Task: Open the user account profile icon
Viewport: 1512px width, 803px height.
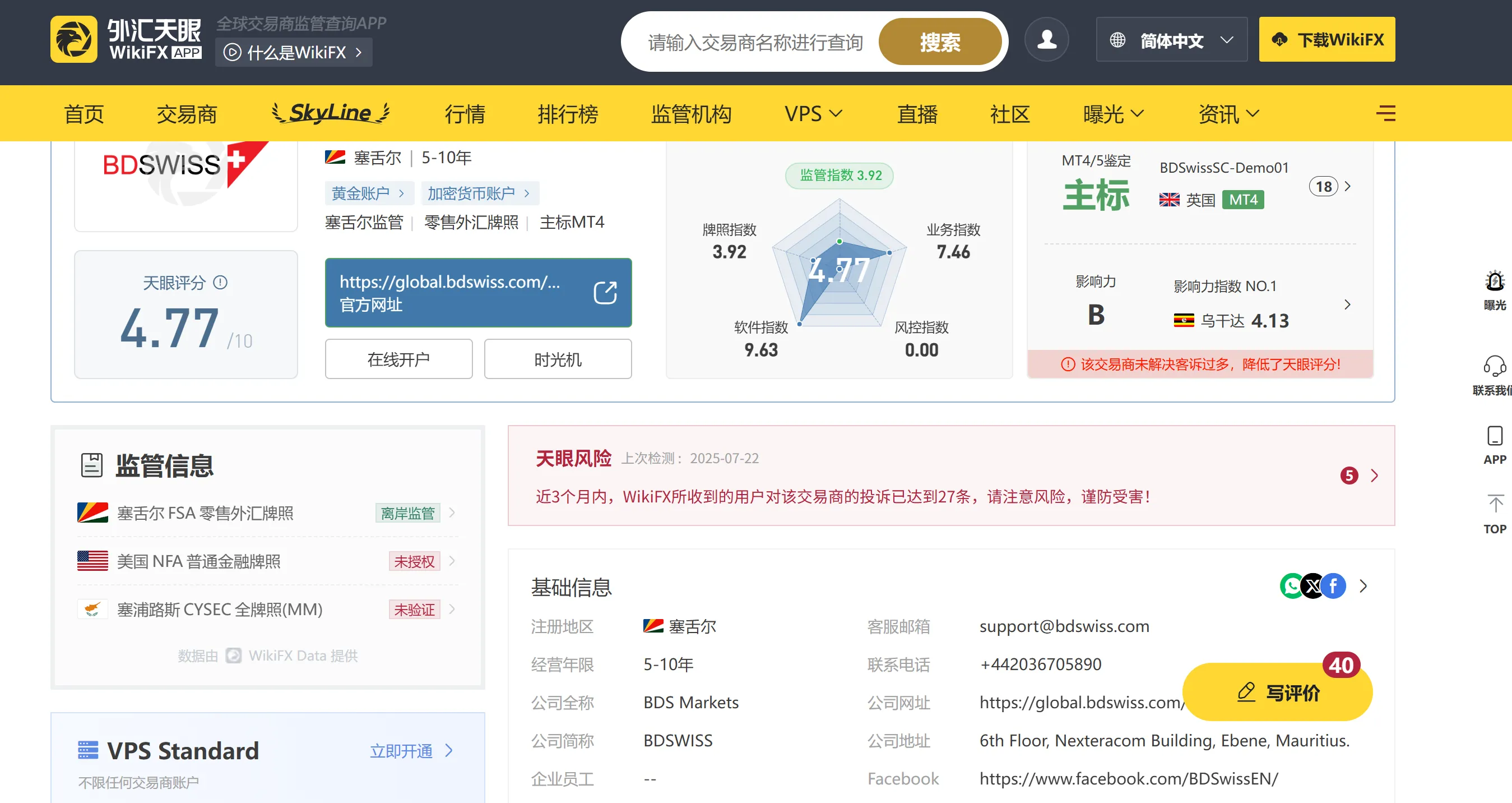Action: click(x=1046, y=40)
